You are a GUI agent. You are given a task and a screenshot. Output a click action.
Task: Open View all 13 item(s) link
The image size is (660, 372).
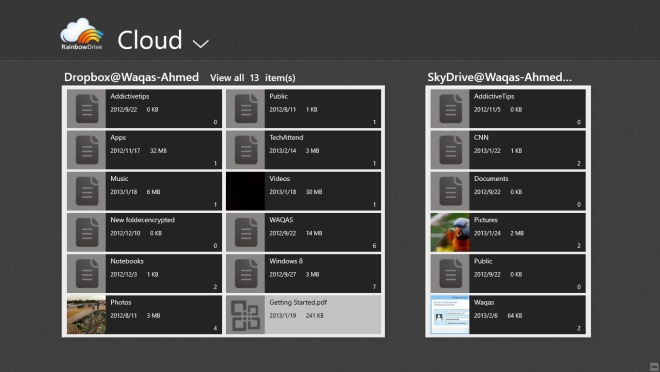point(253,78)
